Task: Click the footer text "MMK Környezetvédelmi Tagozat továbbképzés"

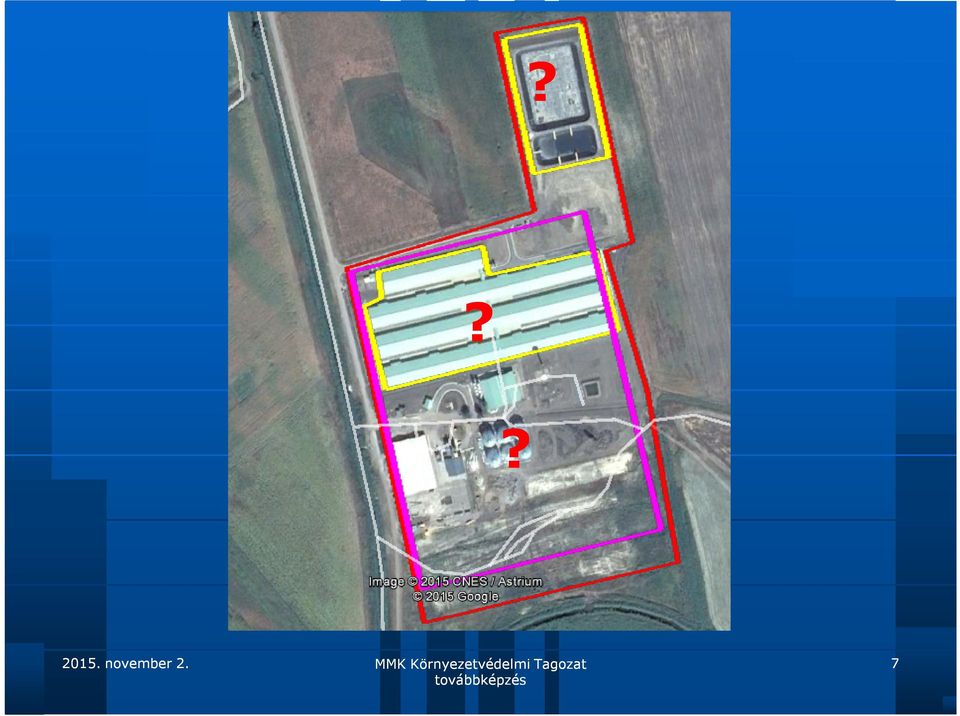Action: tap(481, 672)
